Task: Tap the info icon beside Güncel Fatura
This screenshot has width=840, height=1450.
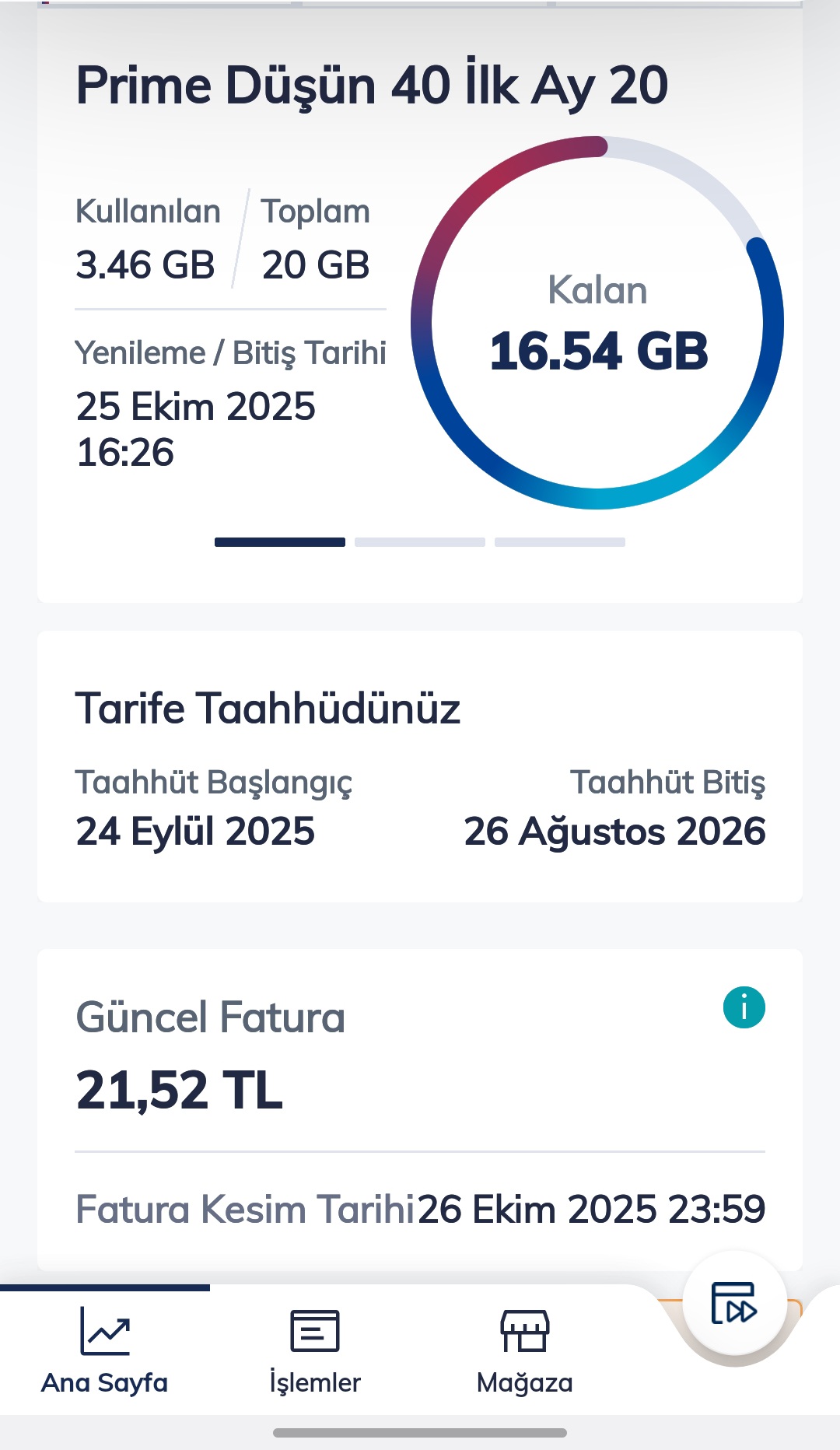Action: point(744,1008)
